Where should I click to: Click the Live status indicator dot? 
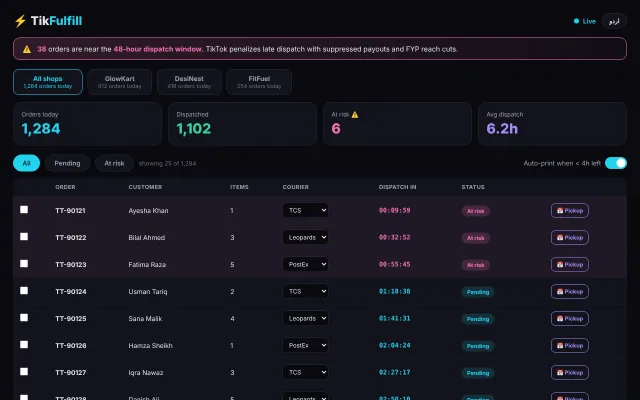576,21
